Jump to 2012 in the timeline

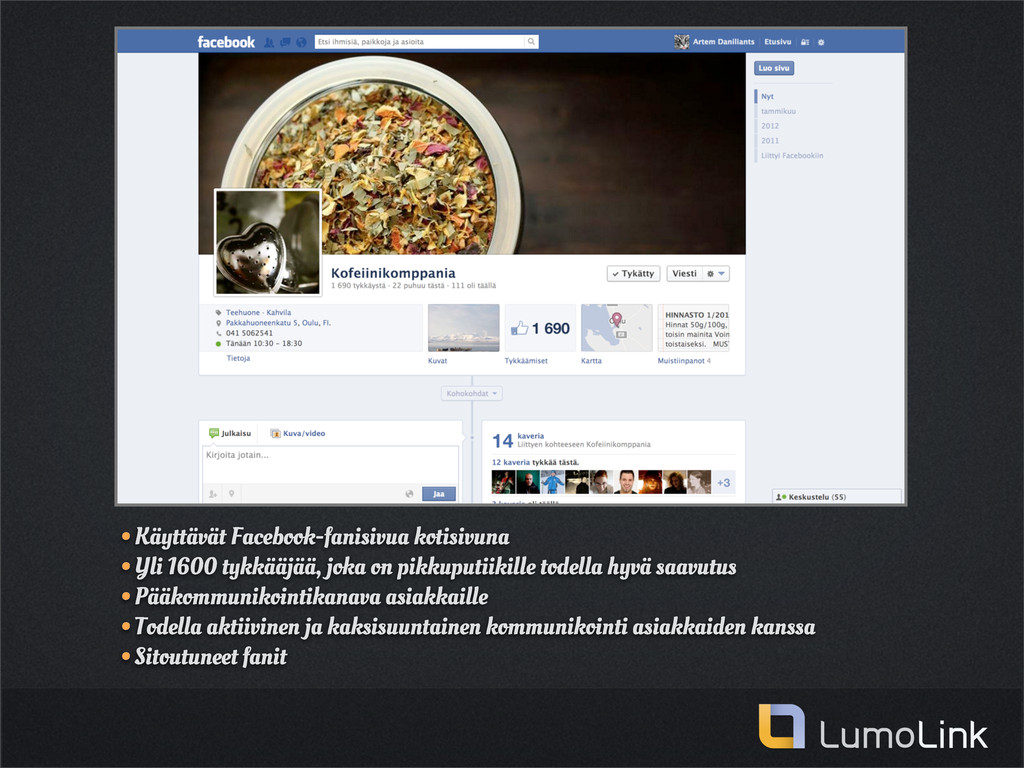point(770,126)
